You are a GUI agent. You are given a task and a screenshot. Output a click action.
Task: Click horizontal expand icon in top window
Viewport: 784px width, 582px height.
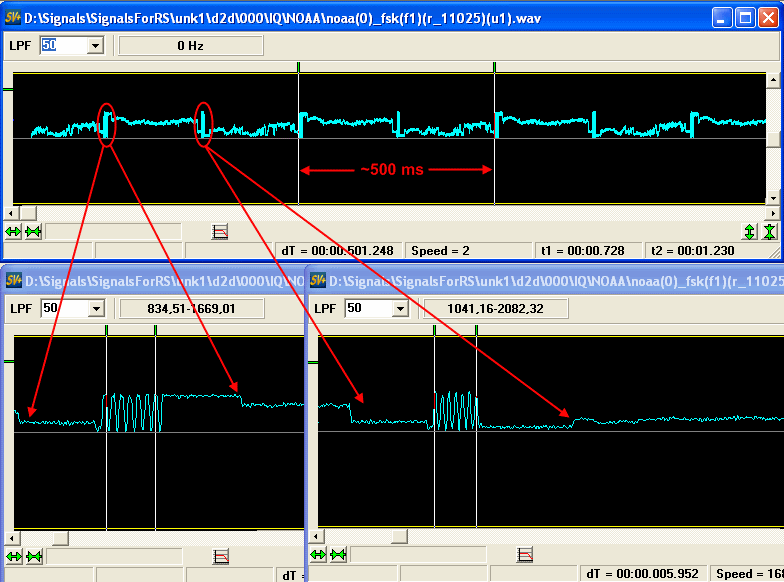click(x=14, y=231)
